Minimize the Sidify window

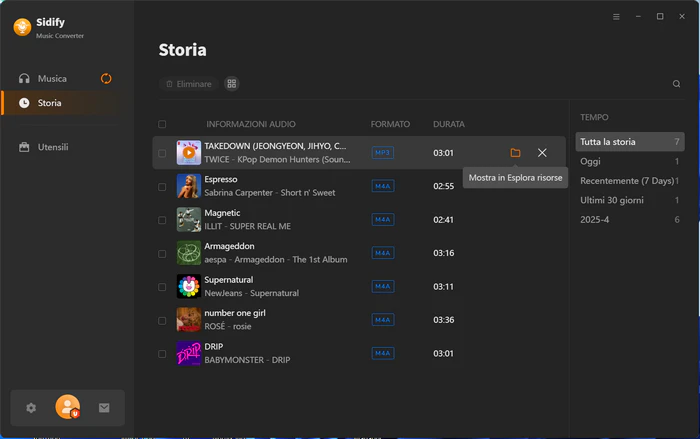[x=638, y=17]
